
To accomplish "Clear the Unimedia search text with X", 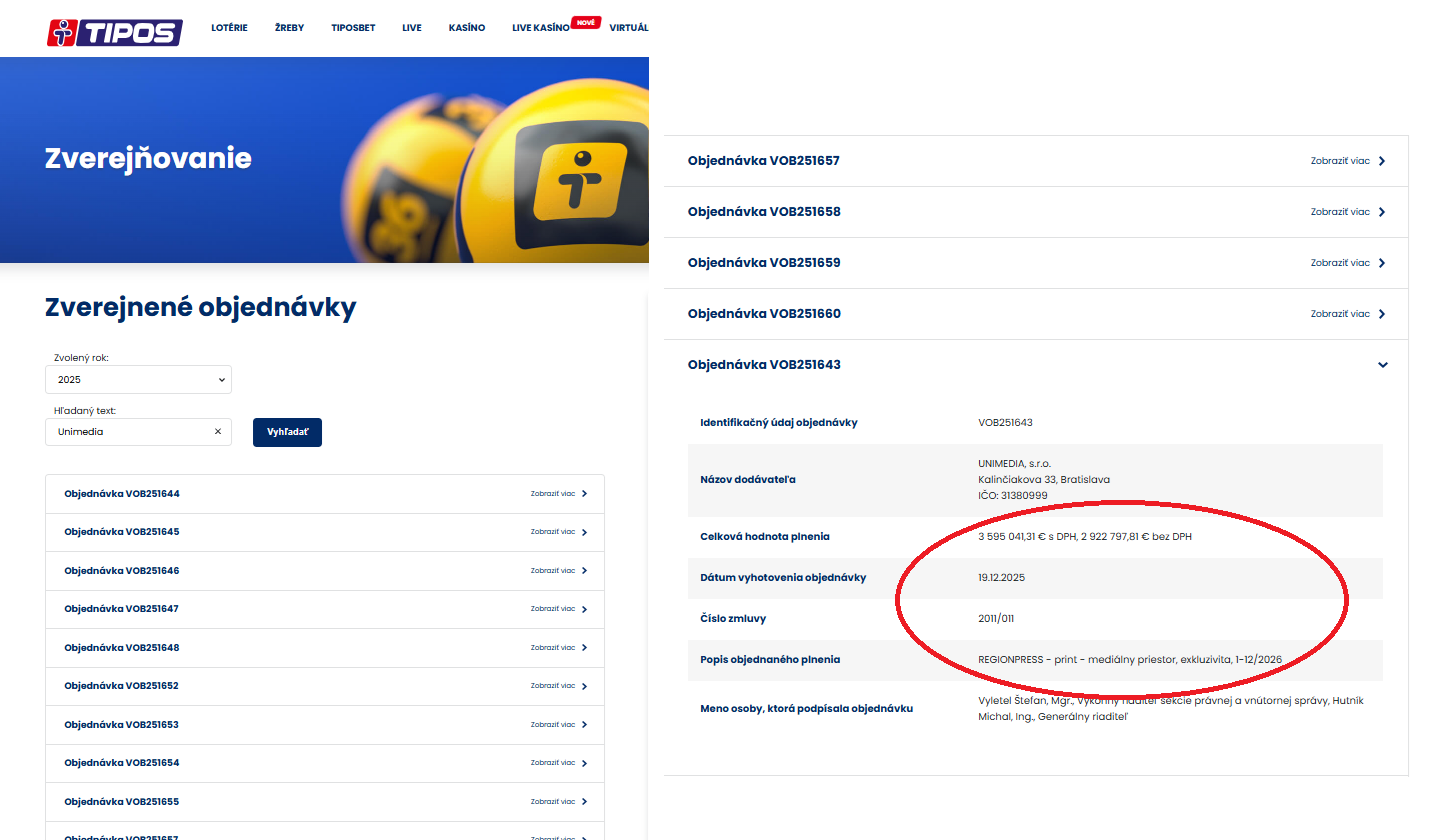I will tap(217, 432).
